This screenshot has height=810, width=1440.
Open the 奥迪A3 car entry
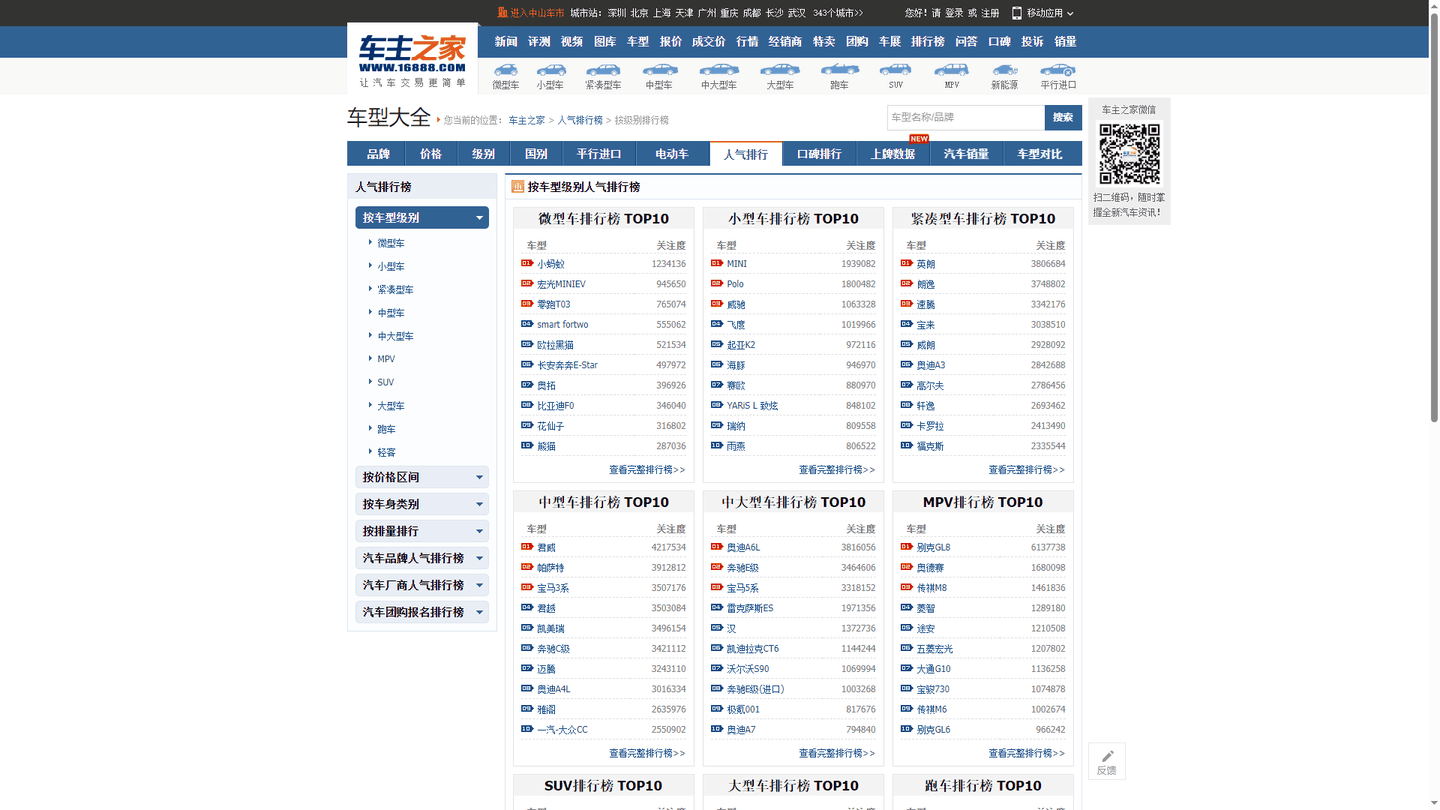(931, 365)
